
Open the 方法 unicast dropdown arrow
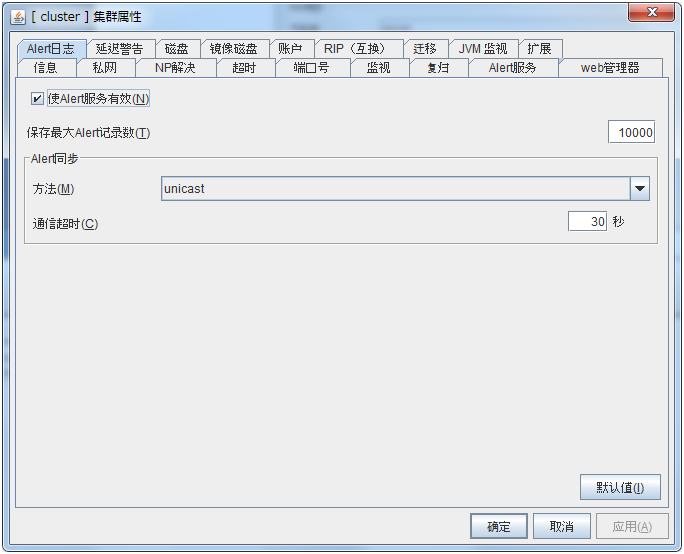[x=640, y=188]
